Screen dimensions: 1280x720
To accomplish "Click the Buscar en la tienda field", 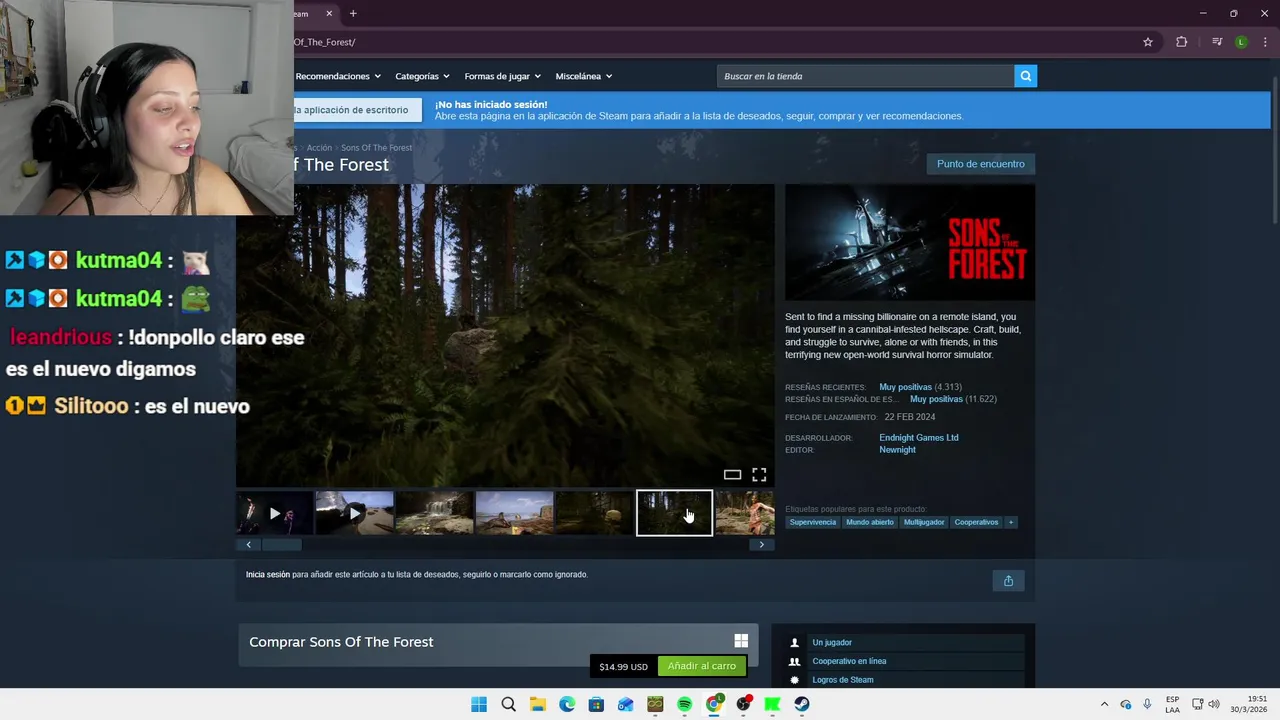I will (x=865, y=76).
